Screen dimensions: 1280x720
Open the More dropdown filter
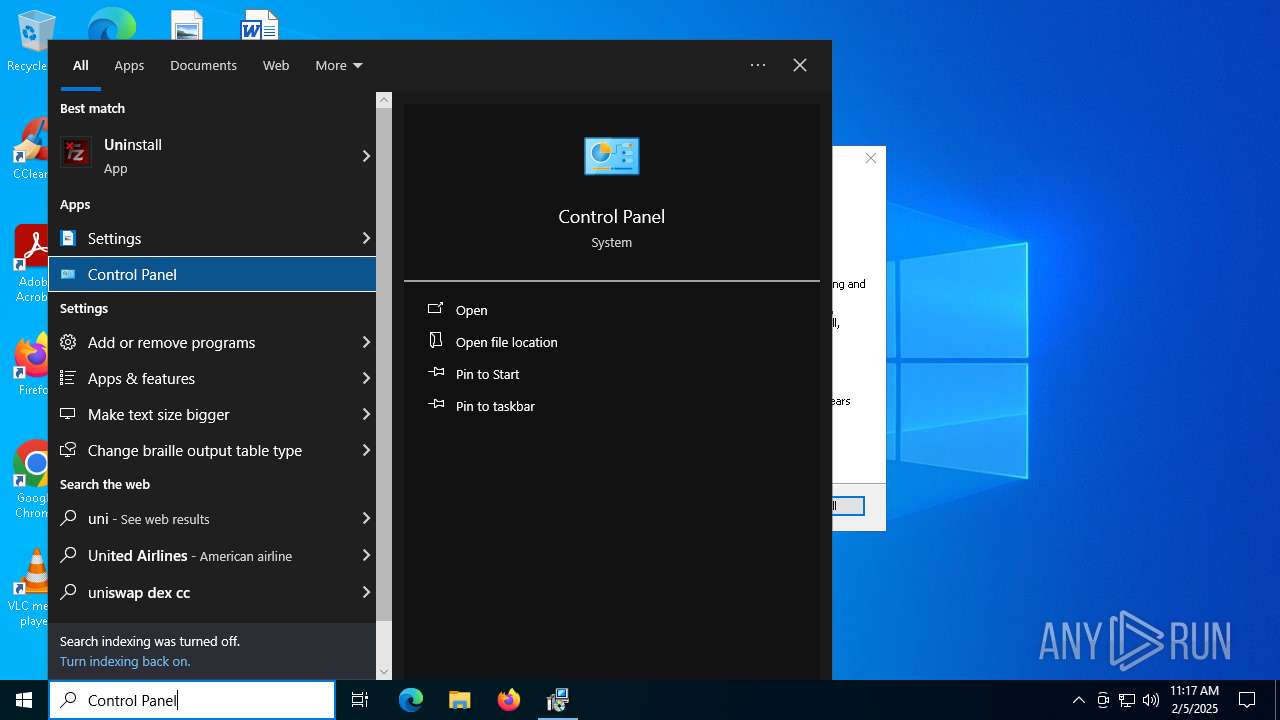pos(339,65)
